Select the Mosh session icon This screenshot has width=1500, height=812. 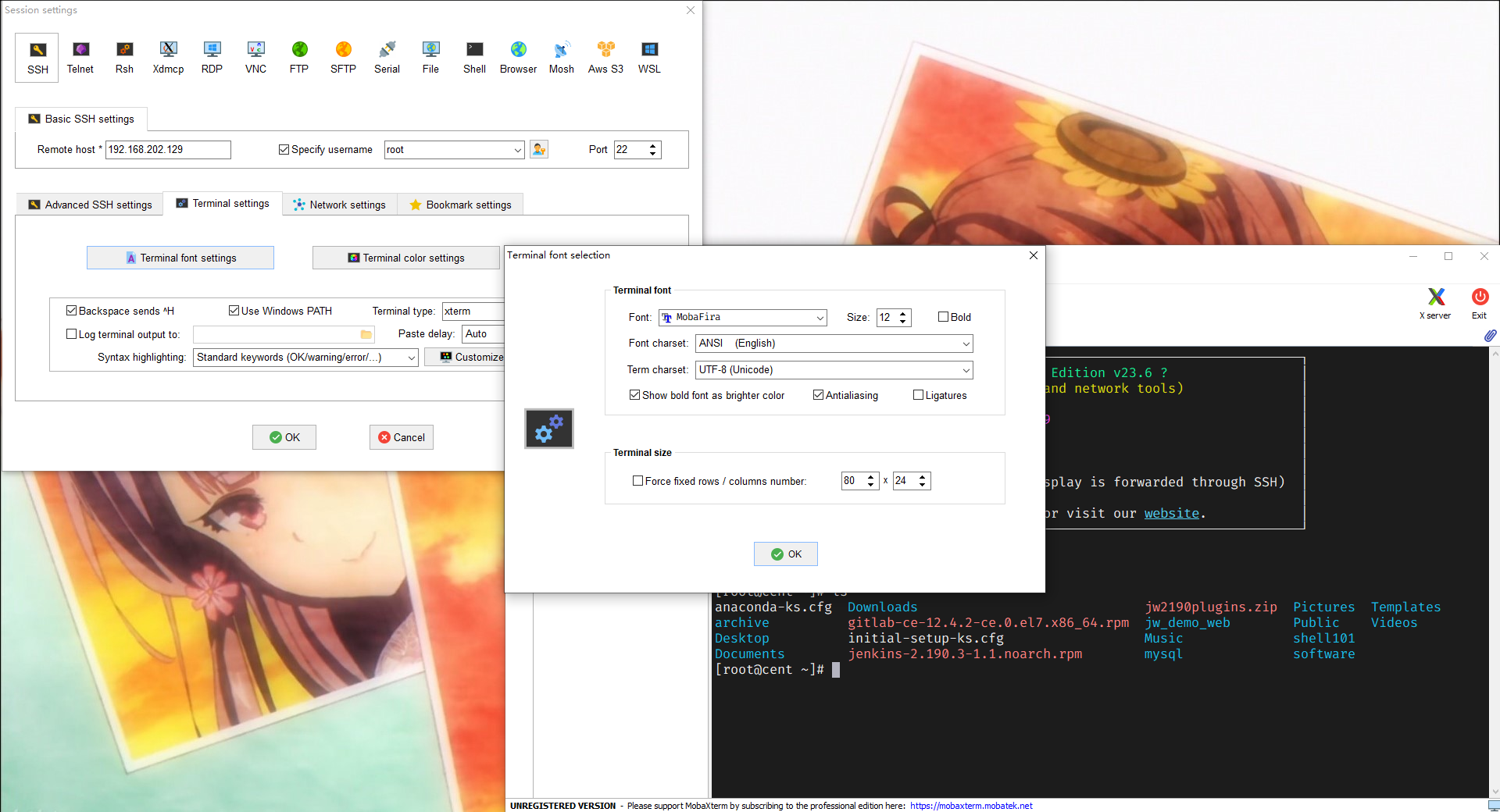[x=562, y=58]
